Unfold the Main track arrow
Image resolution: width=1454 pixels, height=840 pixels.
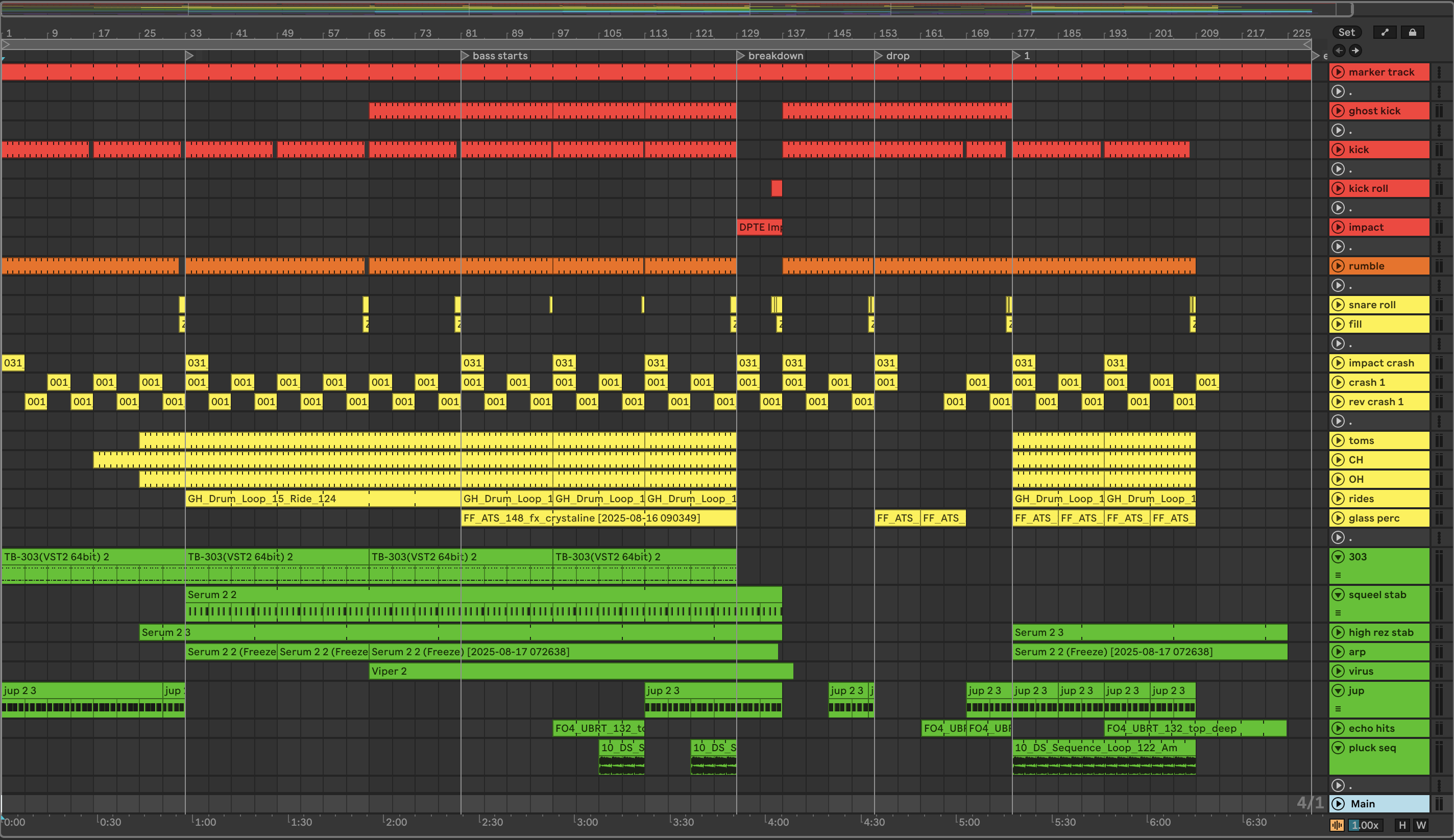(1338, 804)
